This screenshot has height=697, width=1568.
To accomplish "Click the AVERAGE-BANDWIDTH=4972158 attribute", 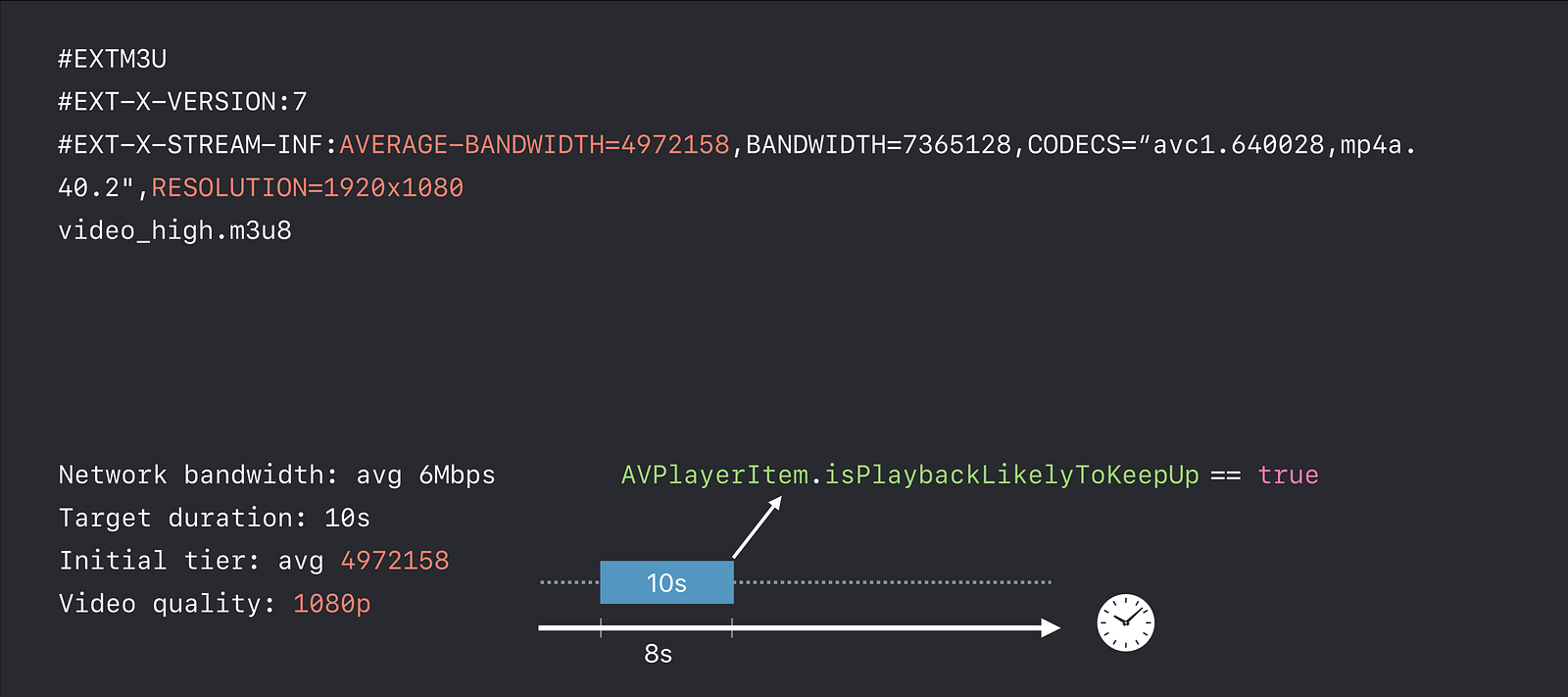I will [x=534, y=145].
